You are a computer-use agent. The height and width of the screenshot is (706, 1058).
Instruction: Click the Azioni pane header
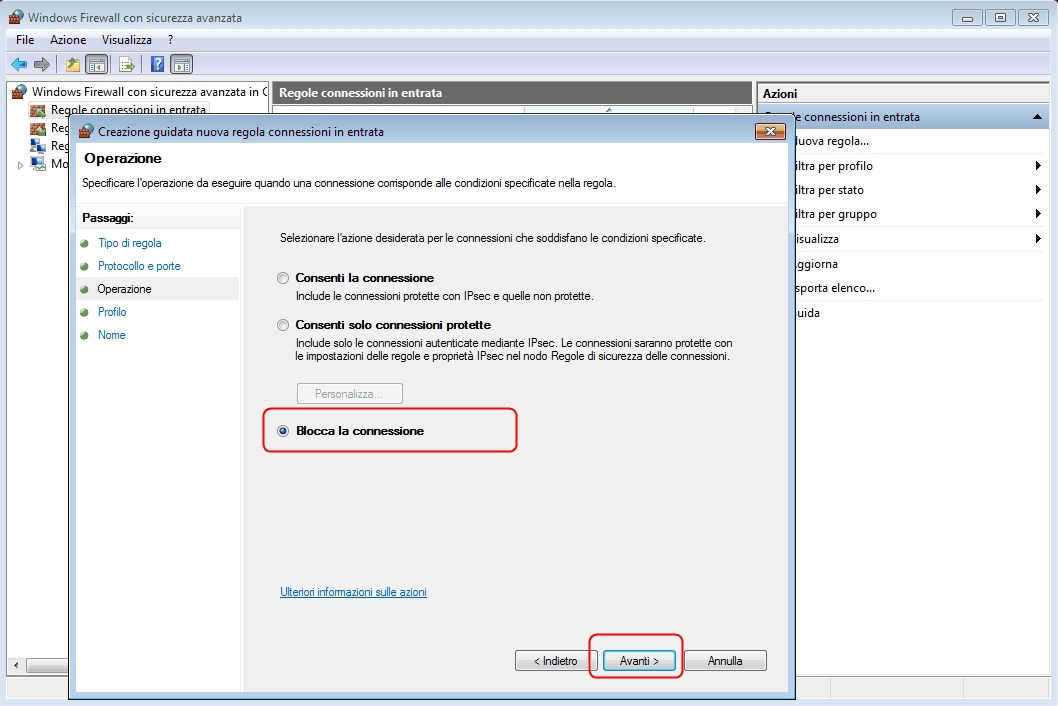coord(903,94)
